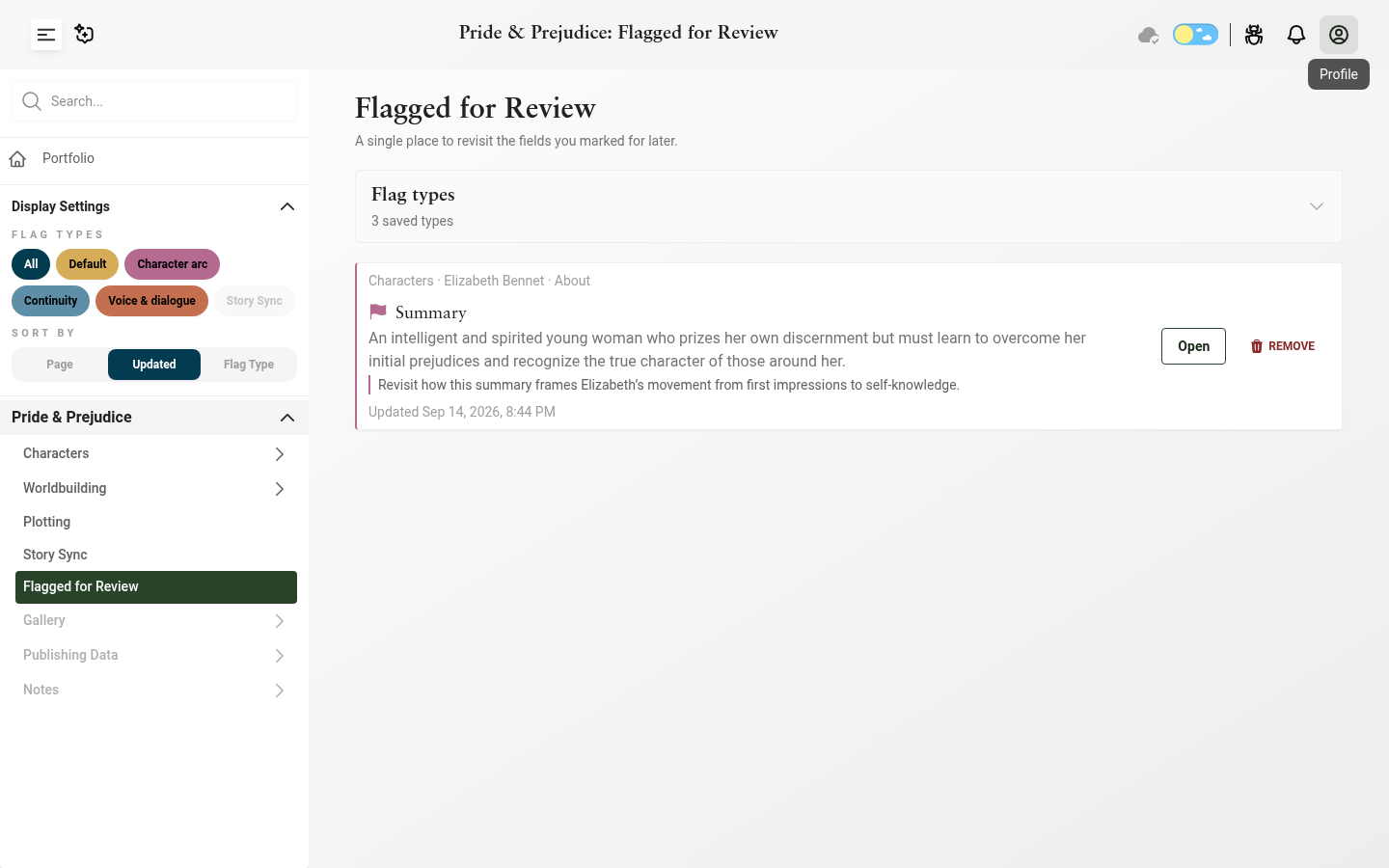Screen dimensions: 1389x868
Task: Open the bug report icon
Action: pyautogui.click(x=1254, y=35)
